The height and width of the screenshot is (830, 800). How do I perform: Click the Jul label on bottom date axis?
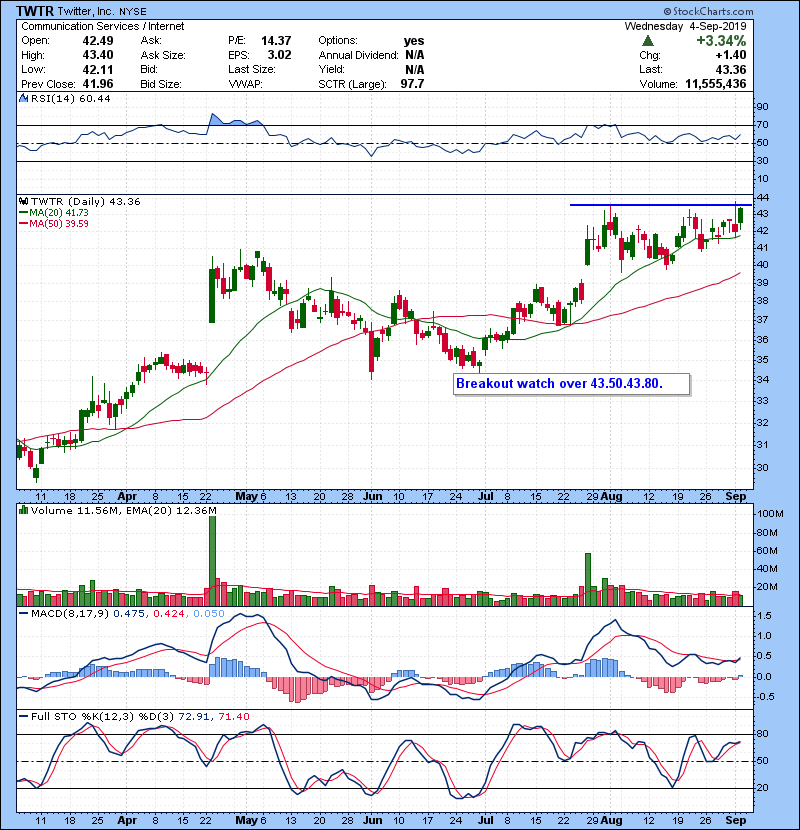pos(486,820)
